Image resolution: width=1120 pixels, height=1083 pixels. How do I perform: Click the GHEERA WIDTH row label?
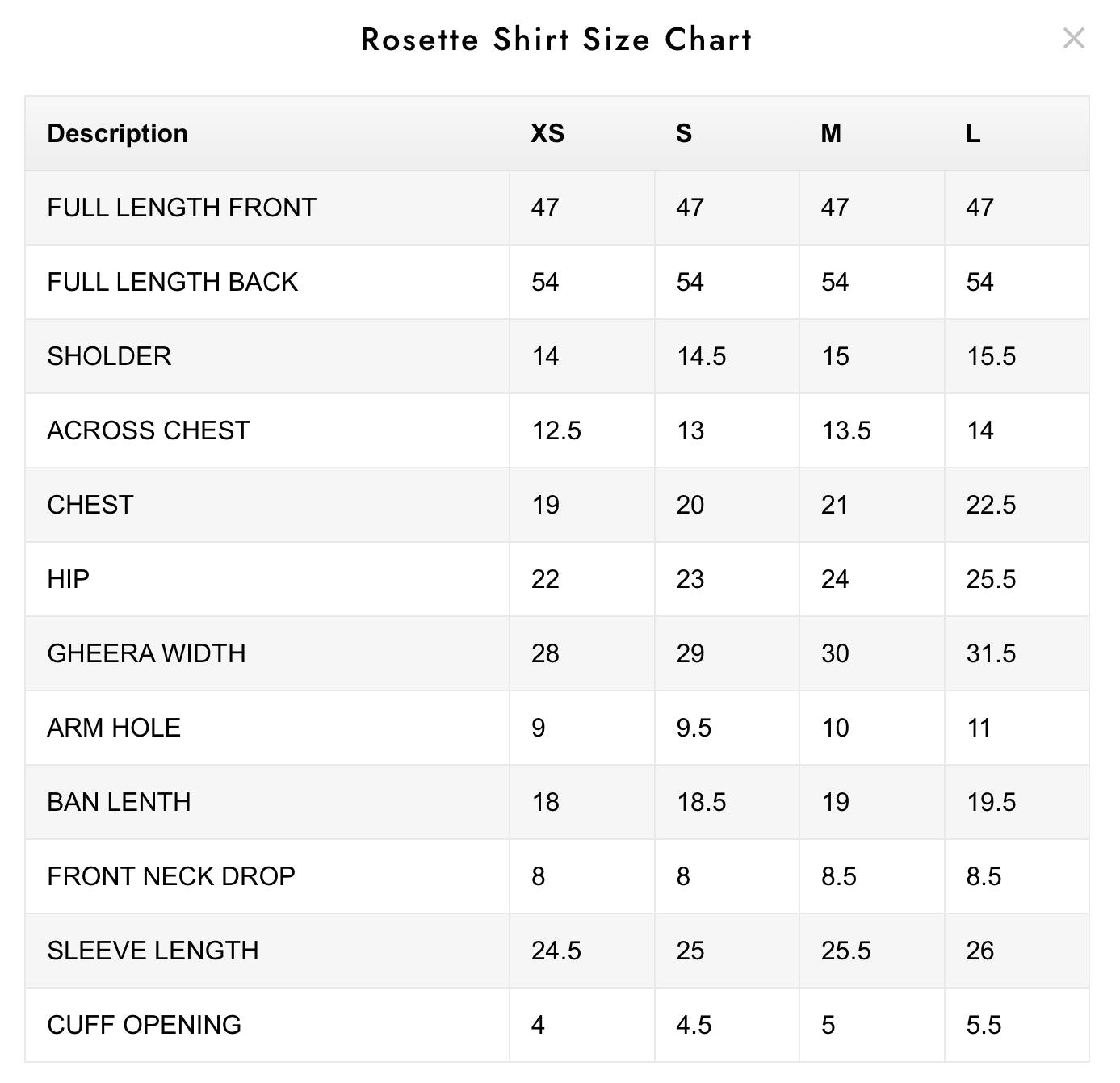pos(146,653)
